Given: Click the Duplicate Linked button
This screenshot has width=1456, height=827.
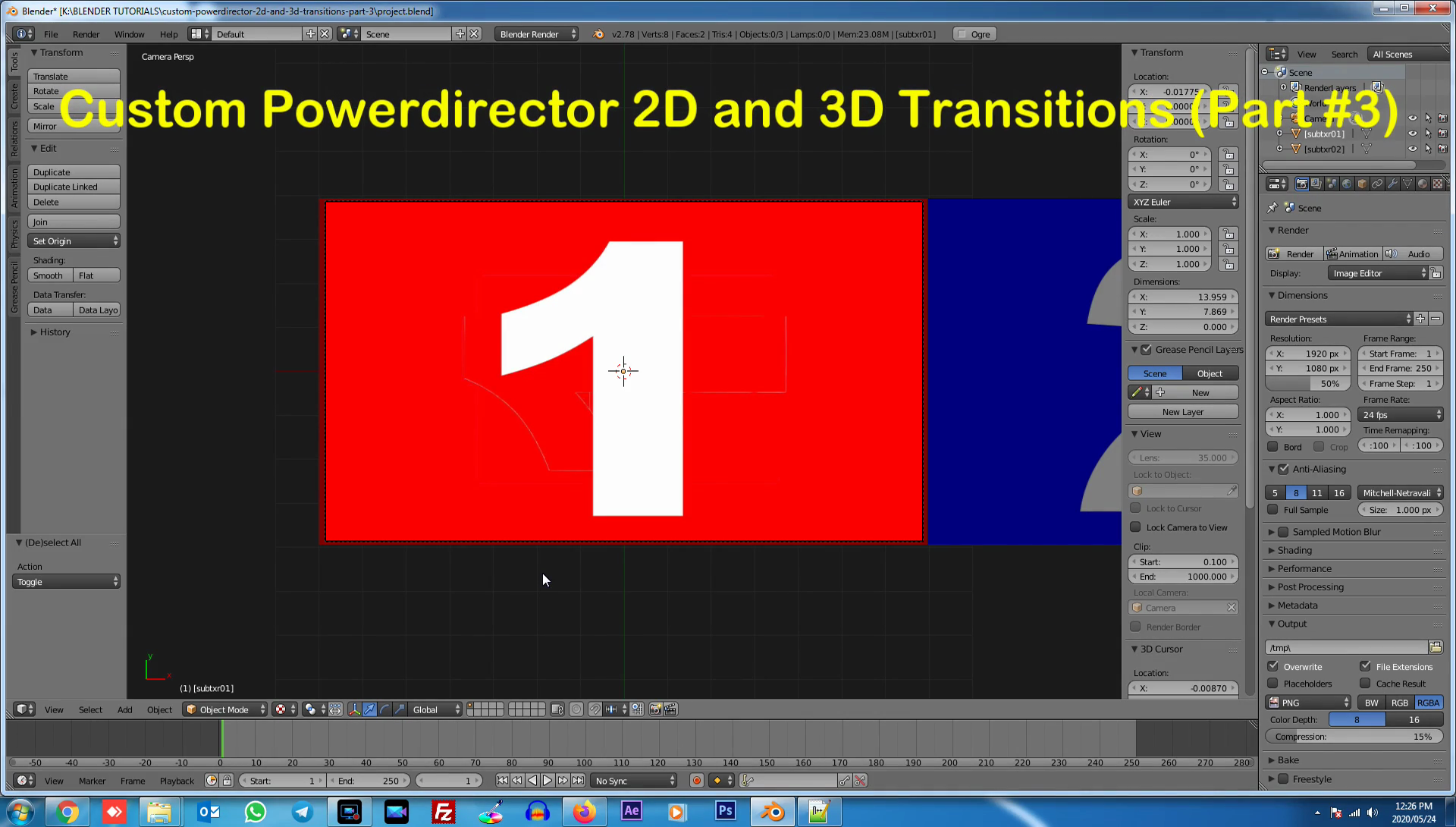Looking at the screenshot, I should pyautogui.click(x=74, y=187).
